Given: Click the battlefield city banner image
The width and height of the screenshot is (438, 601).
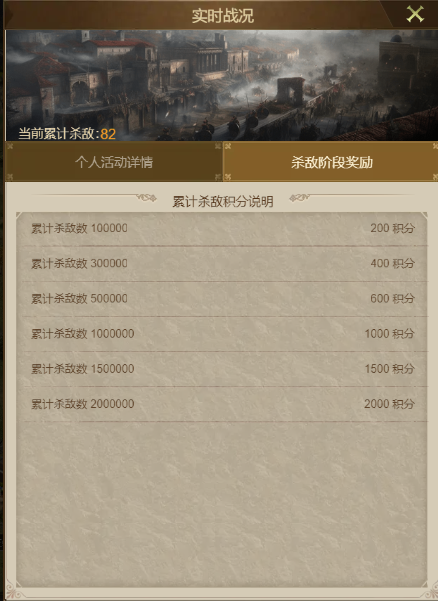Looking at the screenshot, I should coord(222,85).
